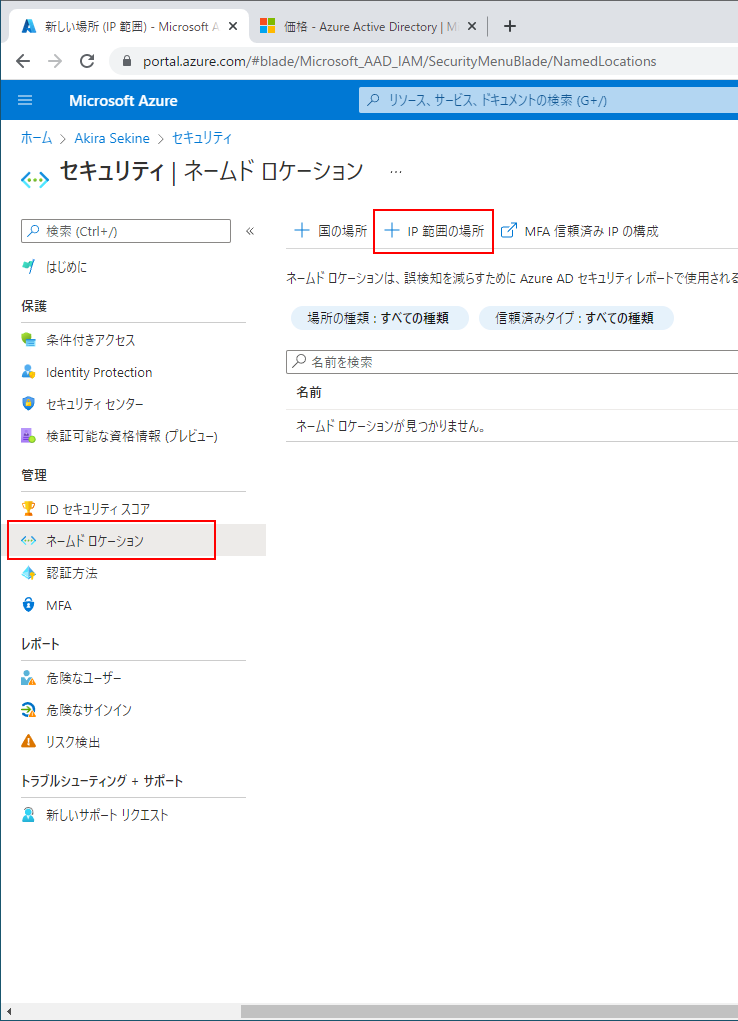Viewport: 738px width, 1021px height.
Task: Open 検証可能な資格情報 (プレビュー) item
Action: click(134, 436)
